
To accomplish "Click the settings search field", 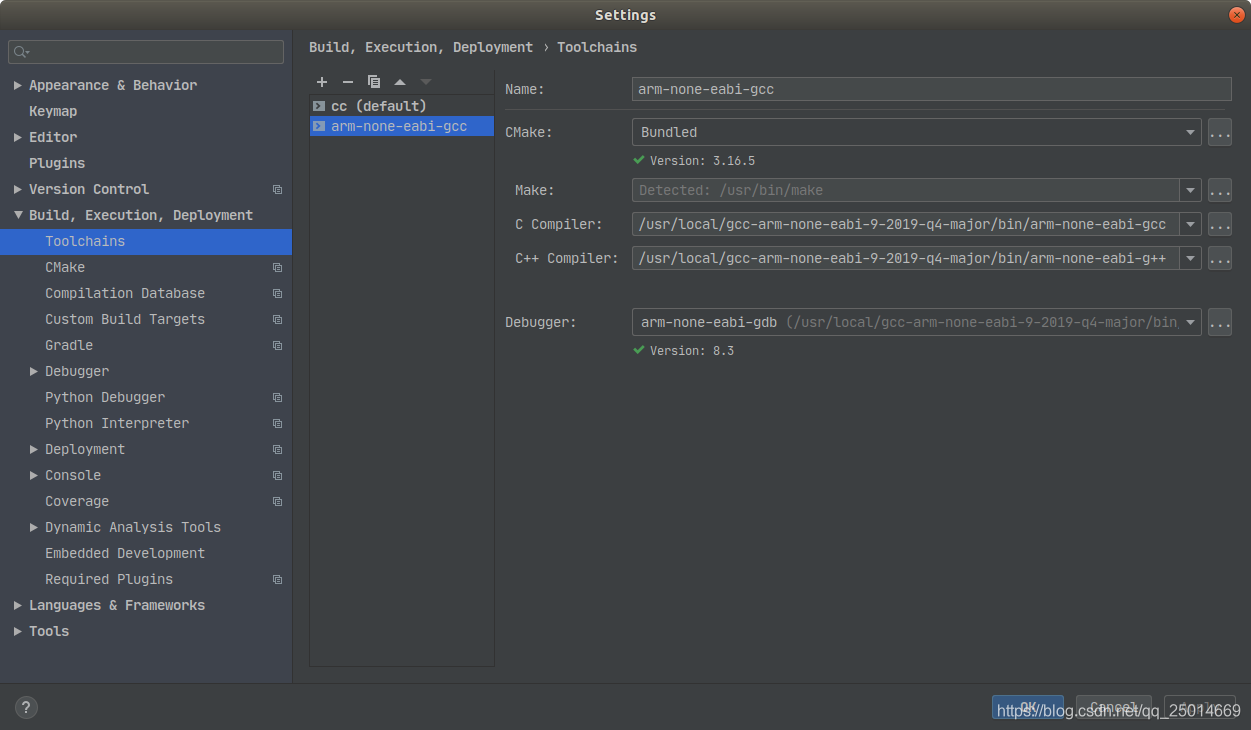I will tap(145, 51).
